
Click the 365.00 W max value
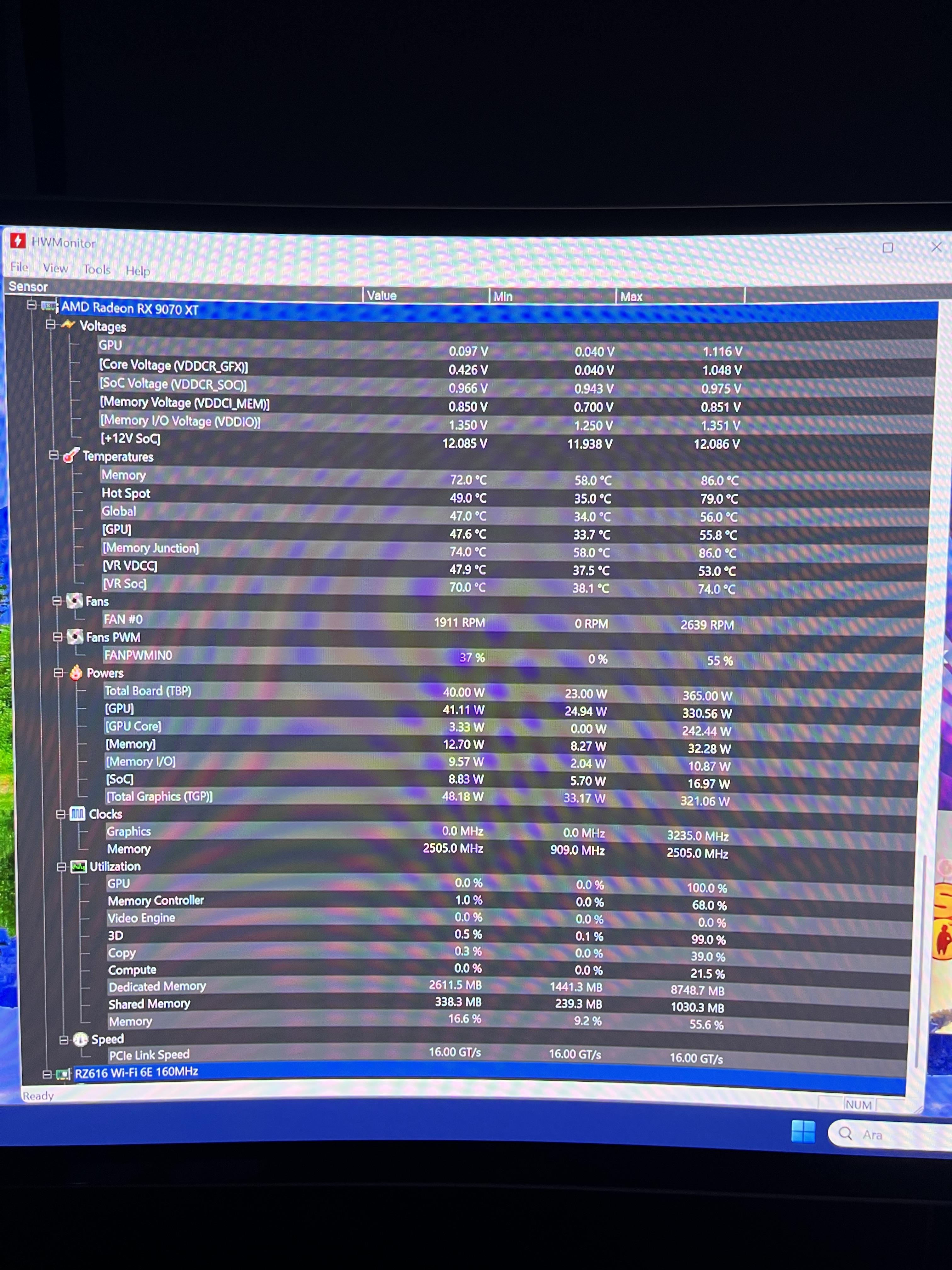[707, 695]
